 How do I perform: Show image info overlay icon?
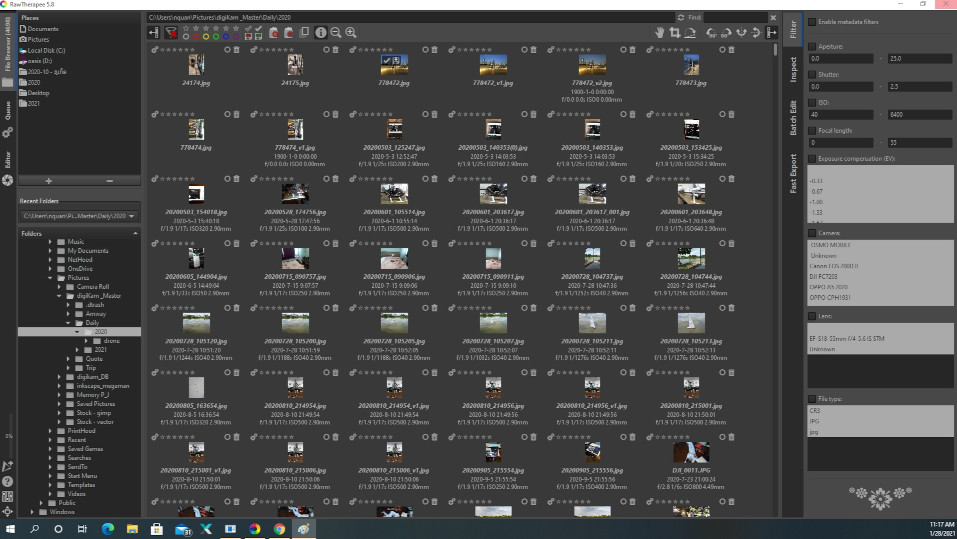pos(320,33)
